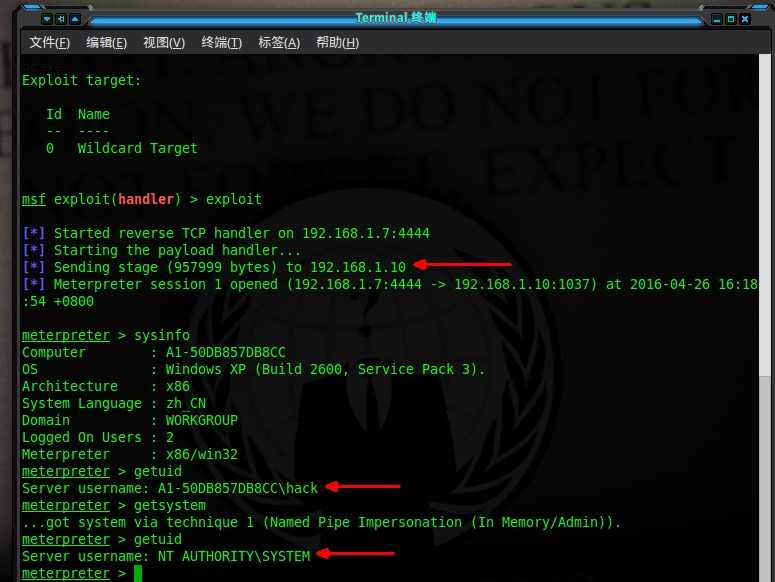Click the green cursor block at the last prompt

point(138,573)
